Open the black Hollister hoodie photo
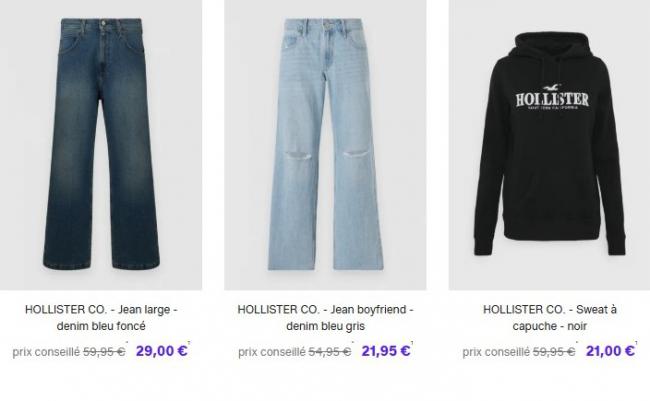The image size is (650, 401). [x=549, y=145]
